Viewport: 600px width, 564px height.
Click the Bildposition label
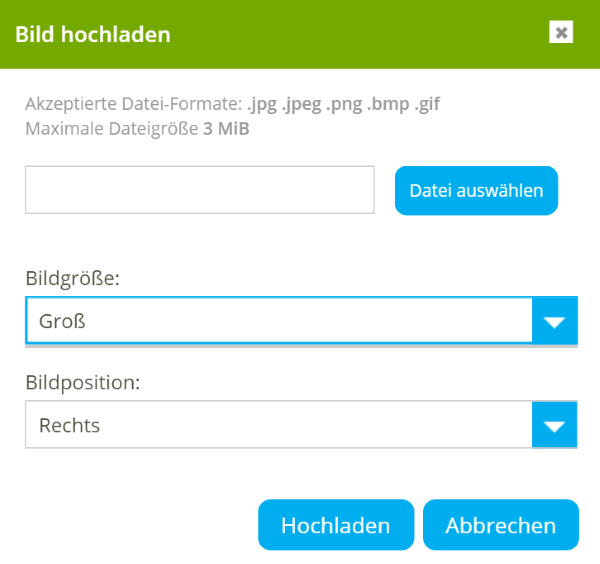pyautogui.click(x=83, y=383)
